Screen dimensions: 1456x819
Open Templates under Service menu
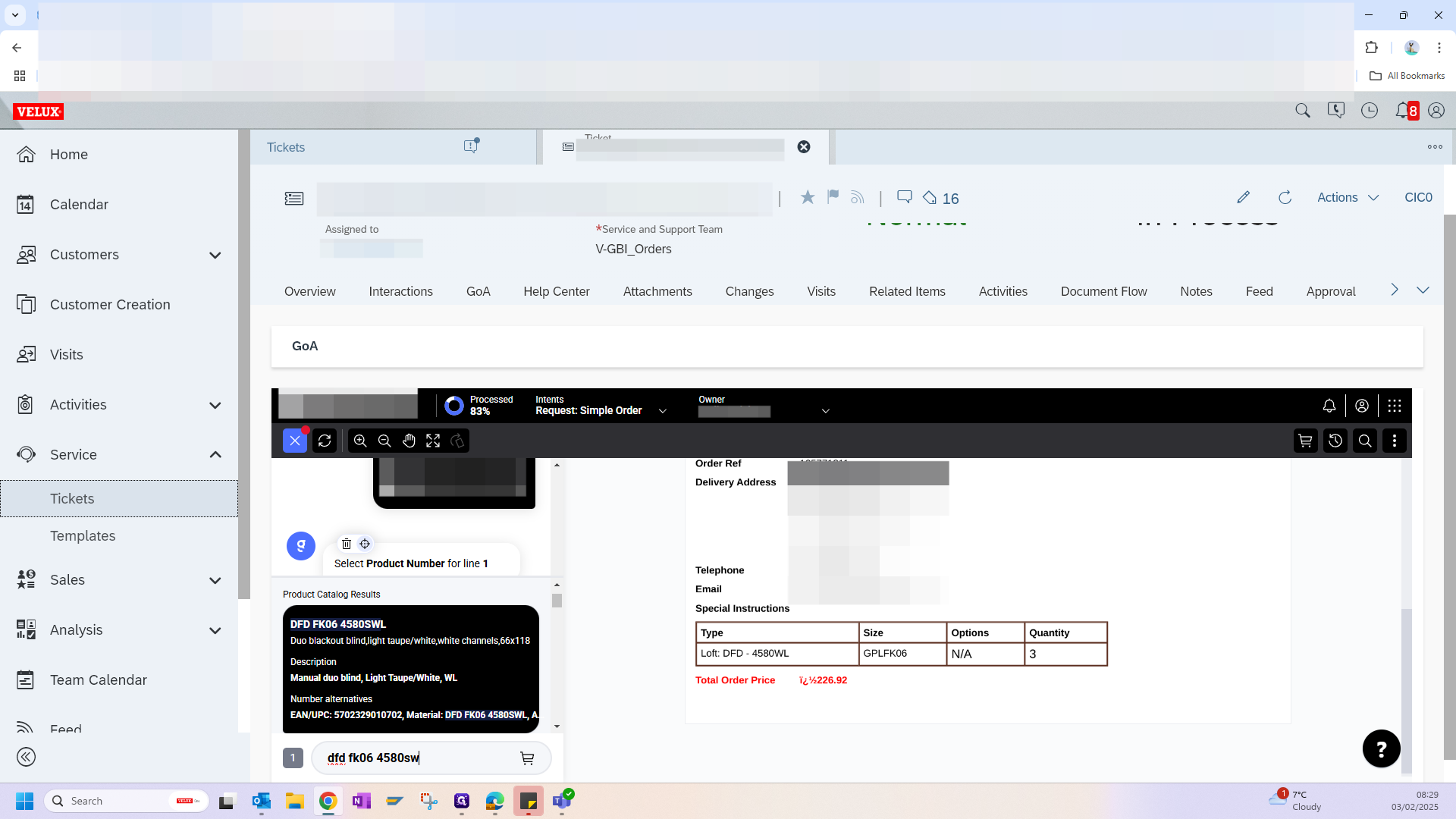[x=83, y=536]
